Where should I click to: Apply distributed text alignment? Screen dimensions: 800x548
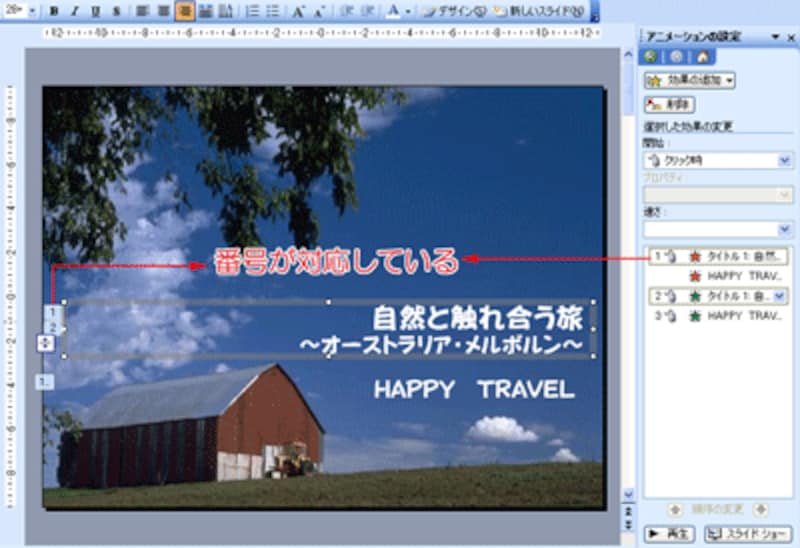point(205,11)
